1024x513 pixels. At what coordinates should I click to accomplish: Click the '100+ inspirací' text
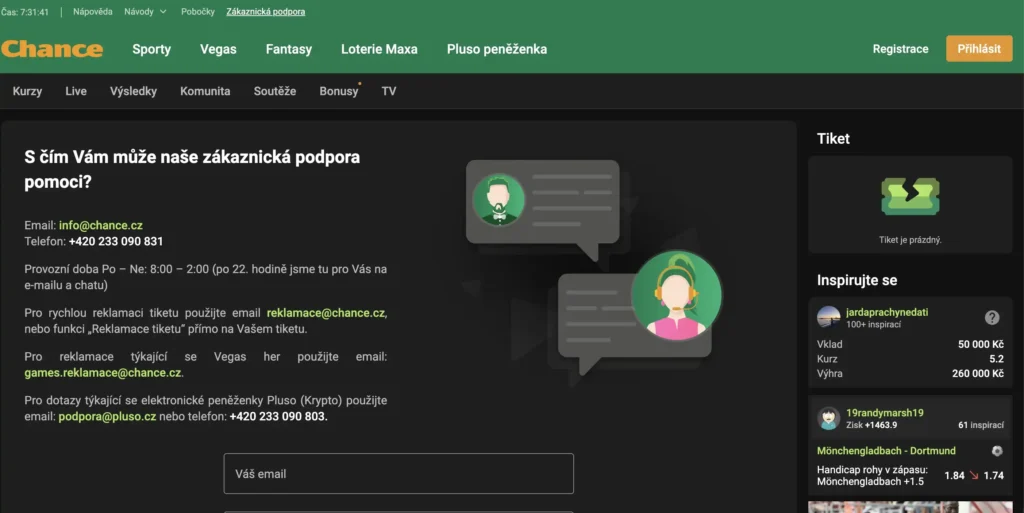[874, 324]
